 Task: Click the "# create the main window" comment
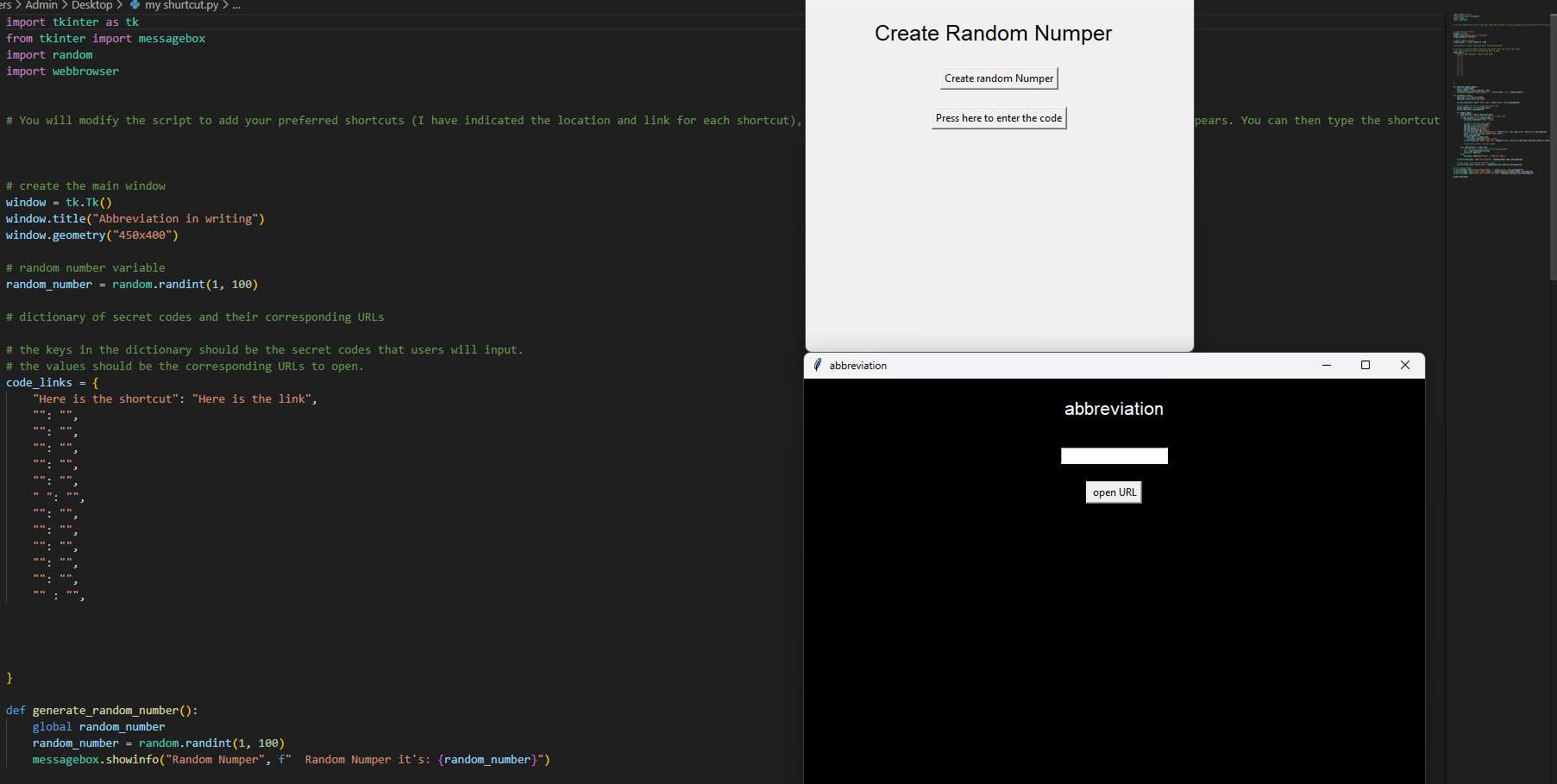(85, 186)
